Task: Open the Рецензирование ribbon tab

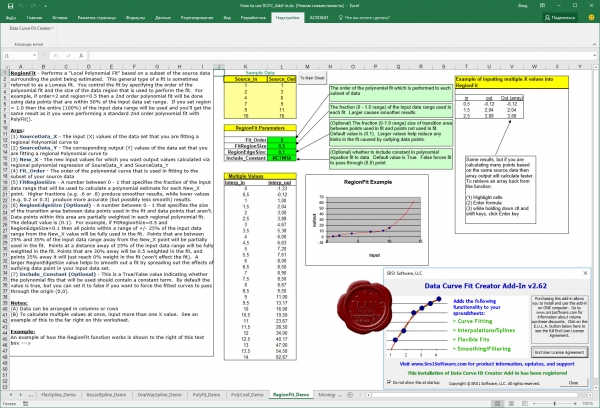Action: (x=197, y=18)
